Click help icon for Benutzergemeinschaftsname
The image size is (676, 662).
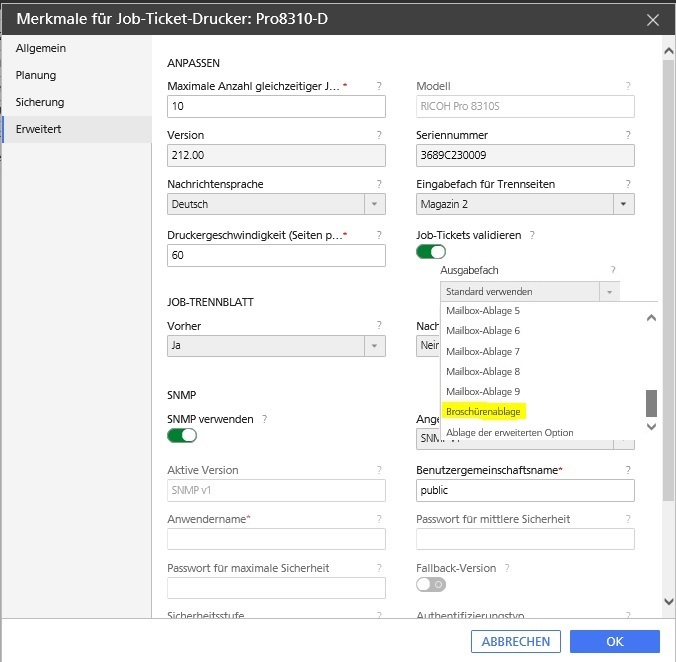[x=628, y=470]
